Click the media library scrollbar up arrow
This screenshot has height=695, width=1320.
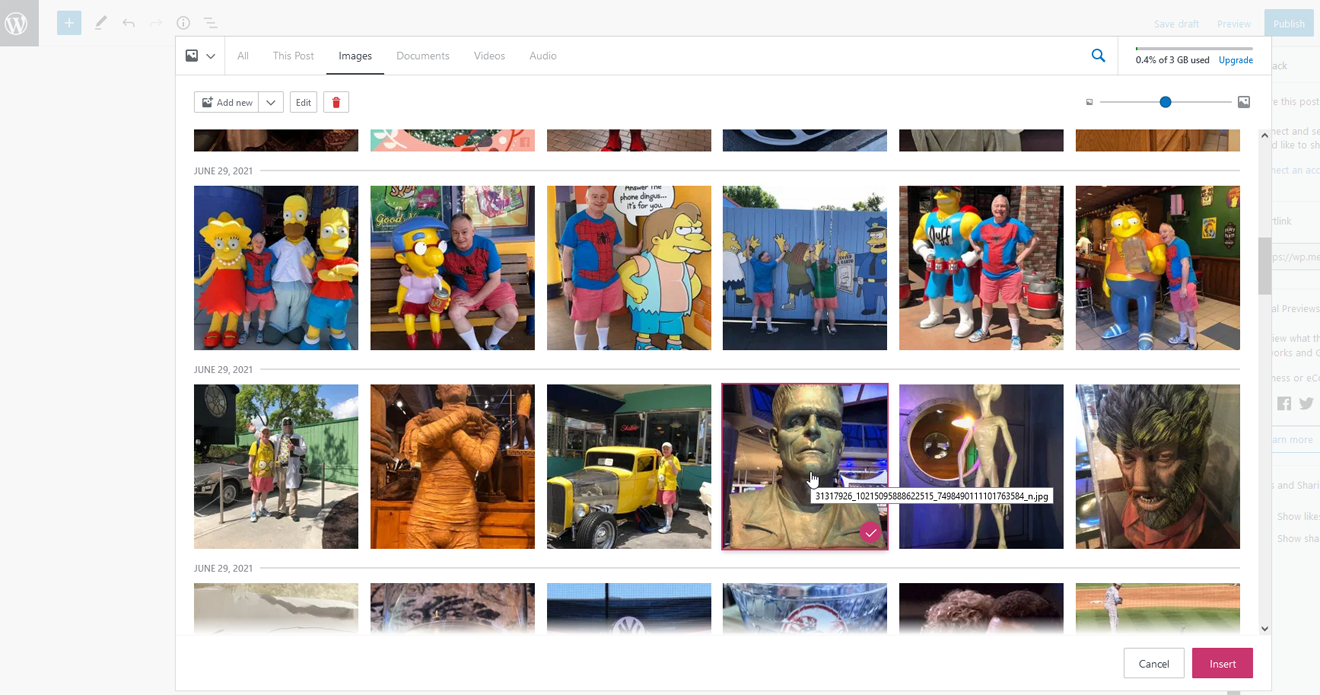coord(1264,134)
